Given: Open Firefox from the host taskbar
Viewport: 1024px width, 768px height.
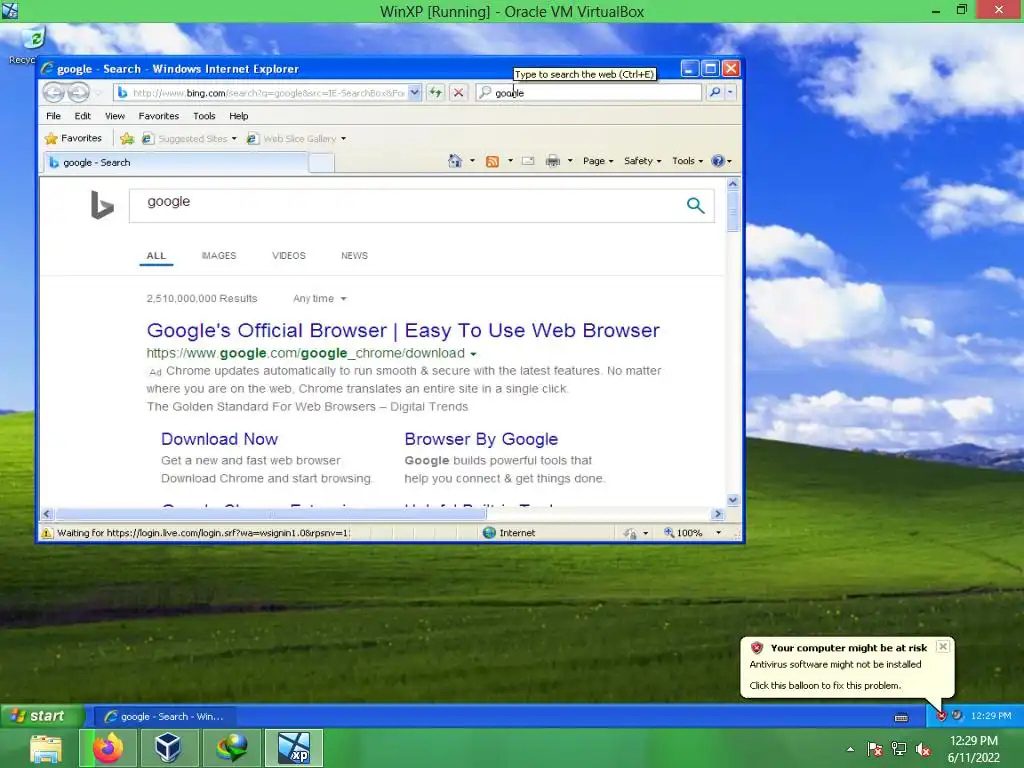Looking at the screenshot, I should pos(108,748).
